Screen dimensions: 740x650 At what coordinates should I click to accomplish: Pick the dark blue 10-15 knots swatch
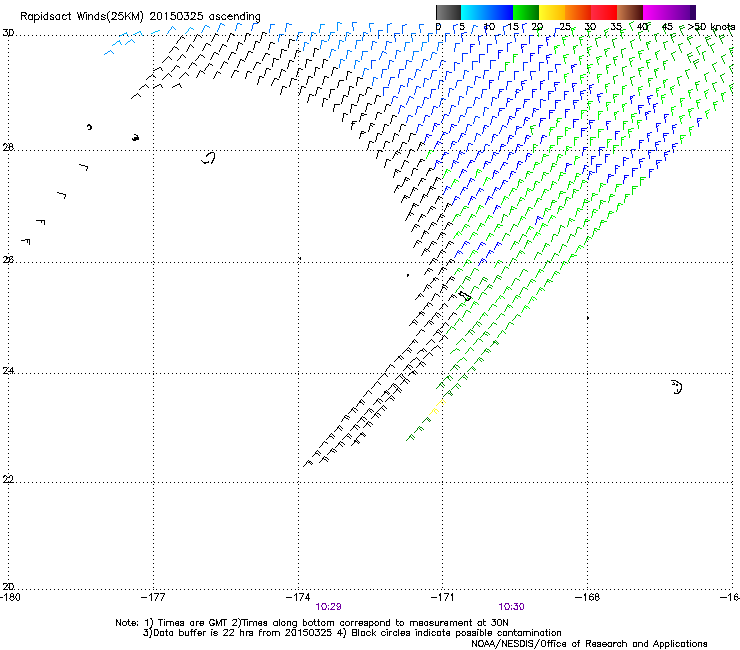coord(500,12)
